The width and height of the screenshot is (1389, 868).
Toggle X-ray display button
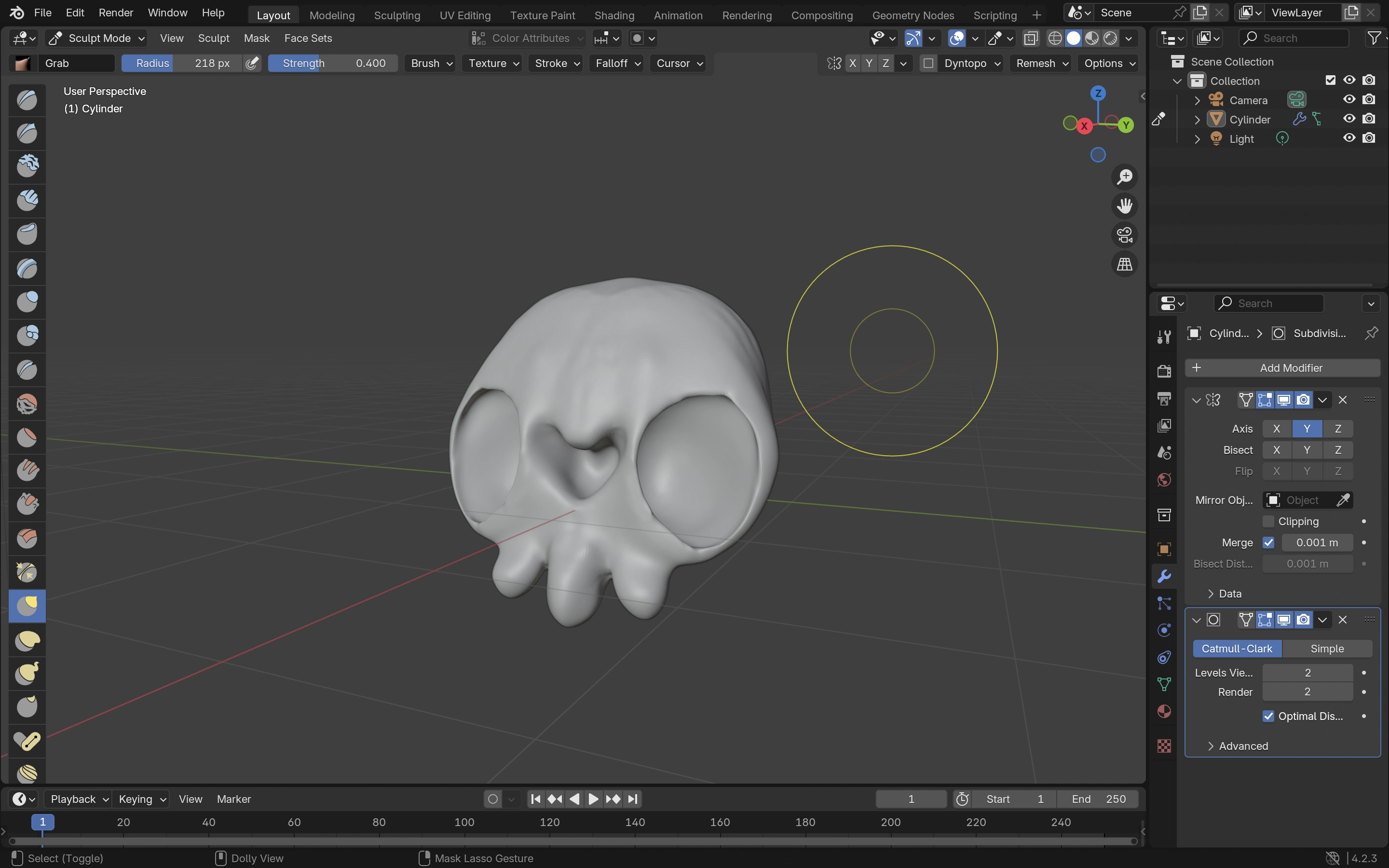1031,39
